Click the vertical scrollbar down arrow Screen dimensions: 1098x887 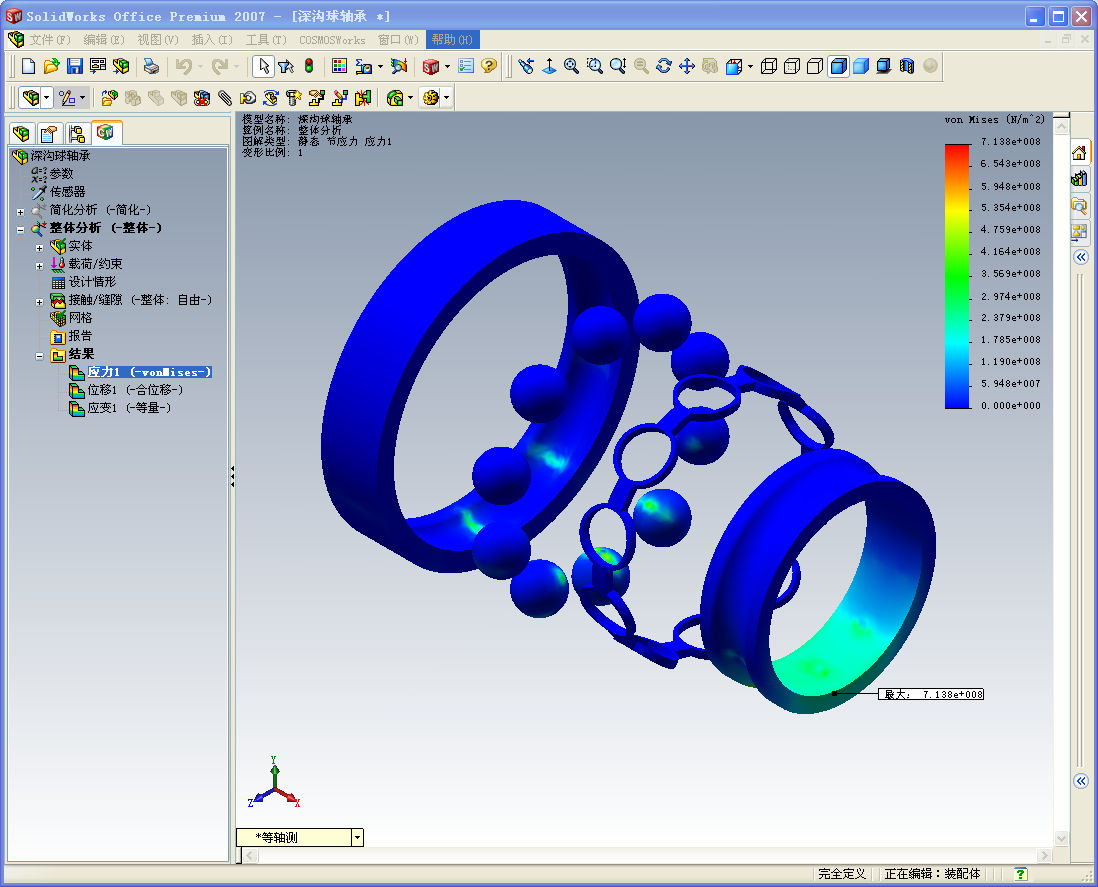coord(1061,838)
